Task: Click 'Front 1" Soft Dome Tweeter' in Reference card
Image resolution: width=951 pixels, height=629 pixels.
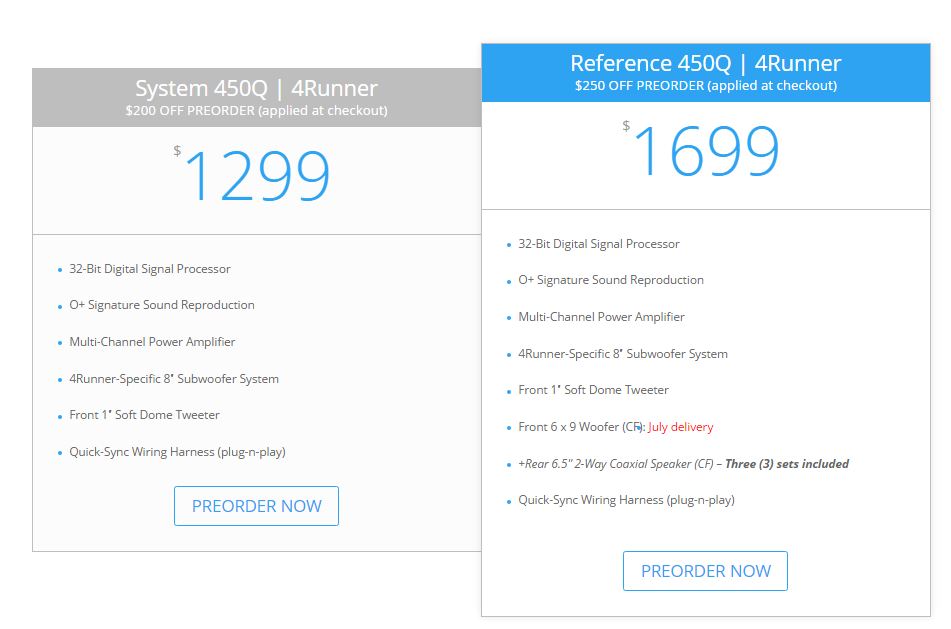Action: [x=593, y=390]
